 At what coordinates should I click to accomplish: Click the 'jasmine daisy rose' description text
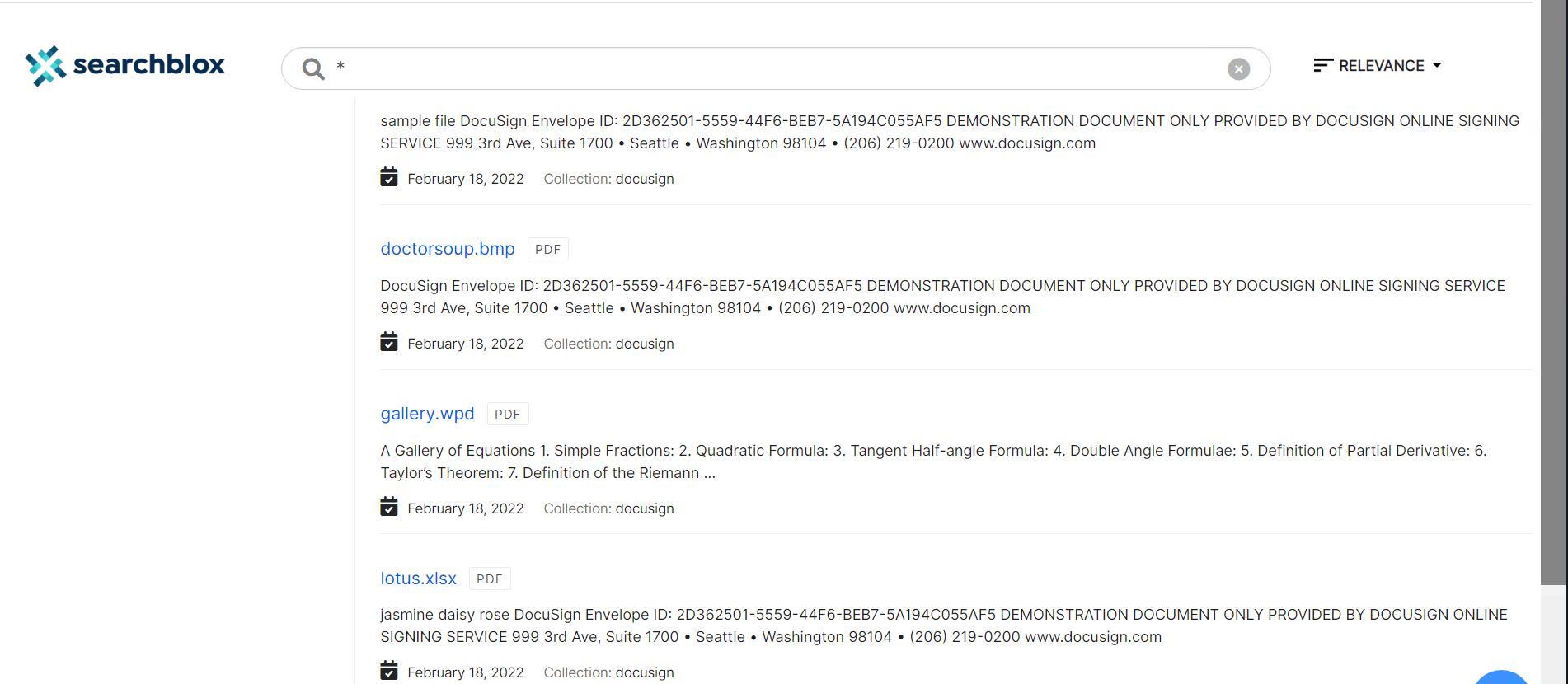(944, 625)
